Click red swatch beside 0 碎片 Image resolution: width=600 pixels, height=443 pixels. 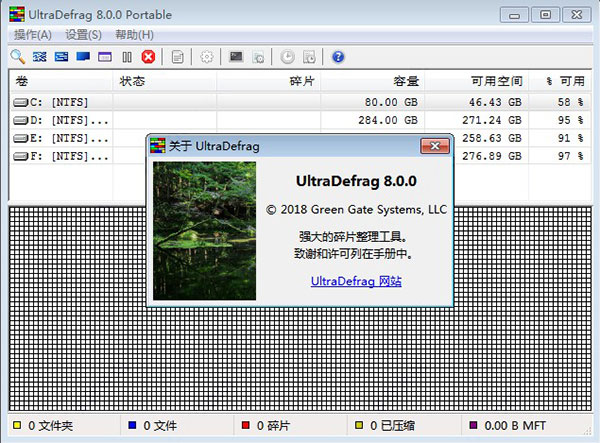(246, 425)
